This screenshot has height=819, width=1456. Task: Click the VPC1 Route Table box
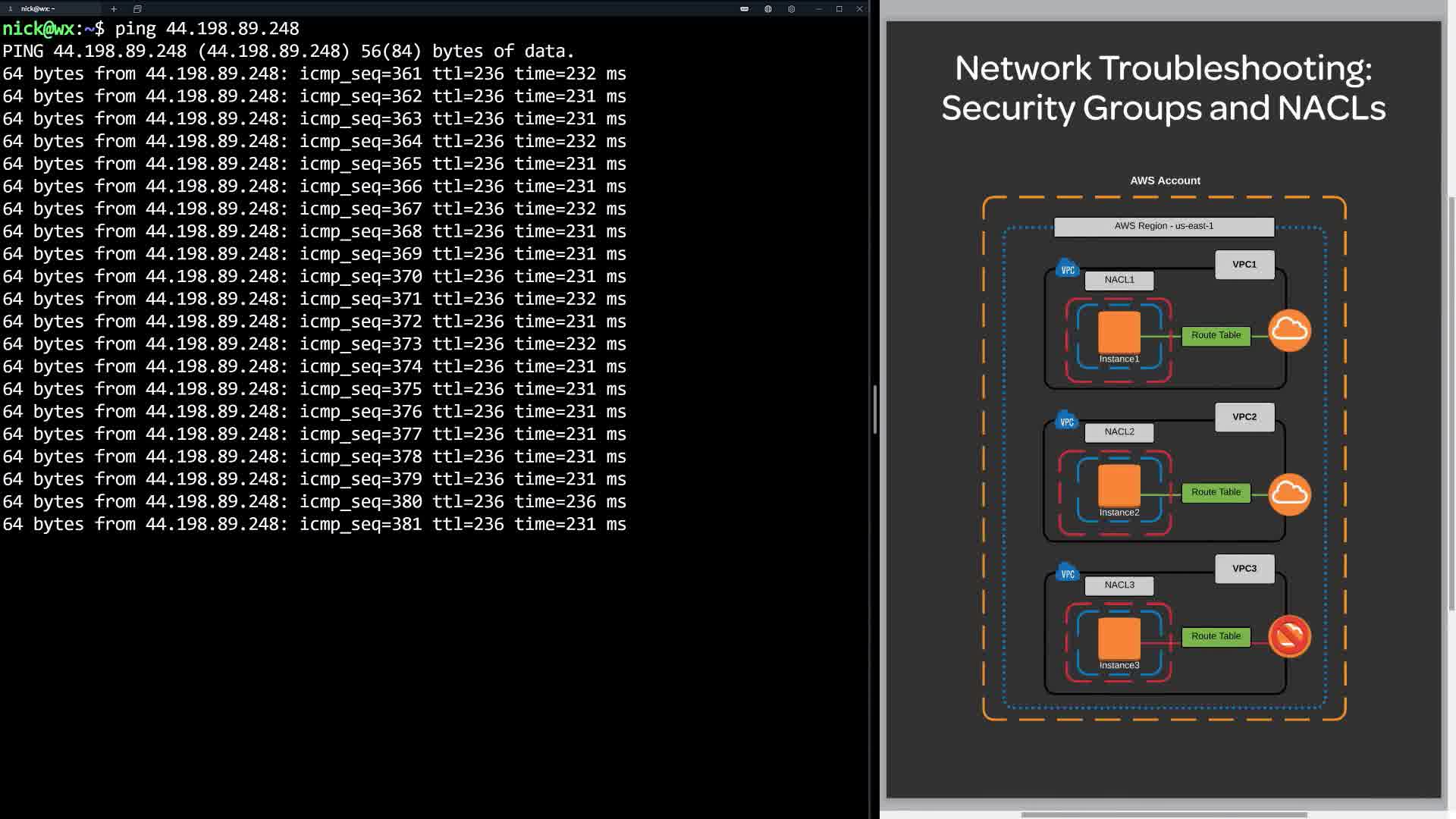(x=1216, y=335)
